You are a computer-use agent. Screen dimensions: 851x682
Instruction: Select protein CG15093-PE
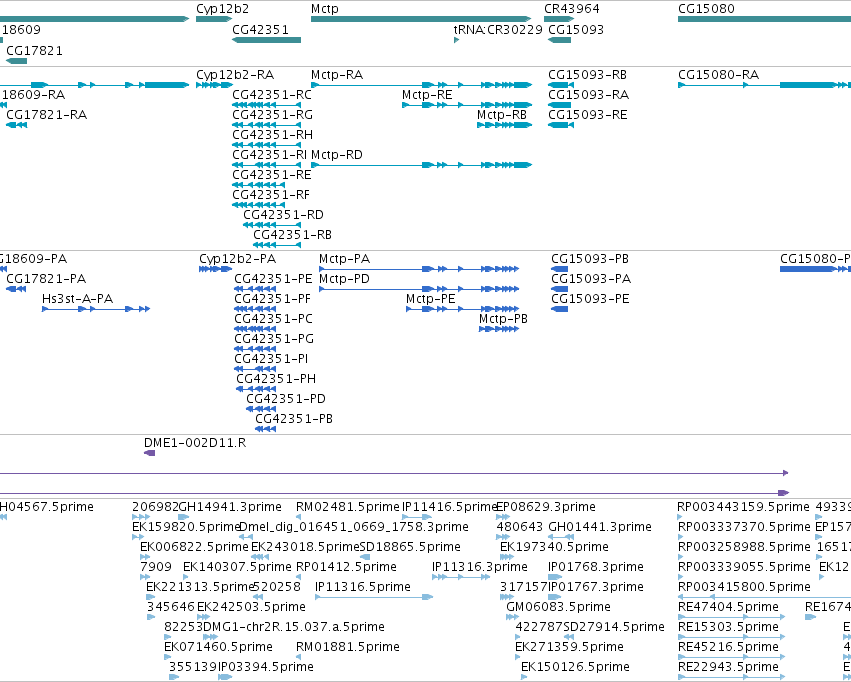click(590, 299)
